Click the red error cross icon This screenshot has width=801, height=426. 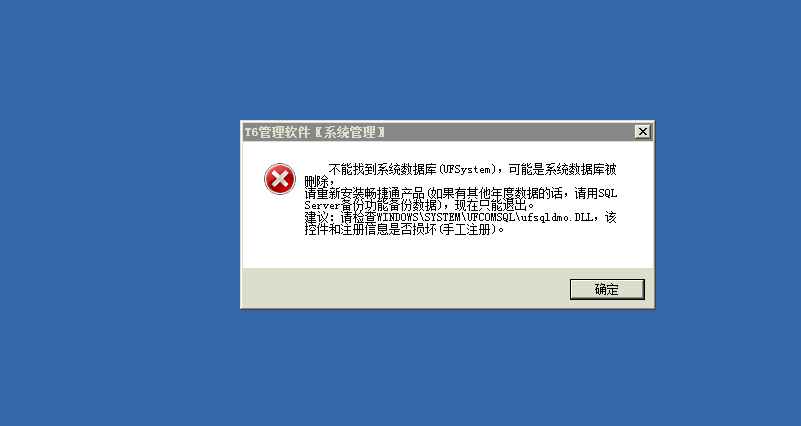coord(279,179)
